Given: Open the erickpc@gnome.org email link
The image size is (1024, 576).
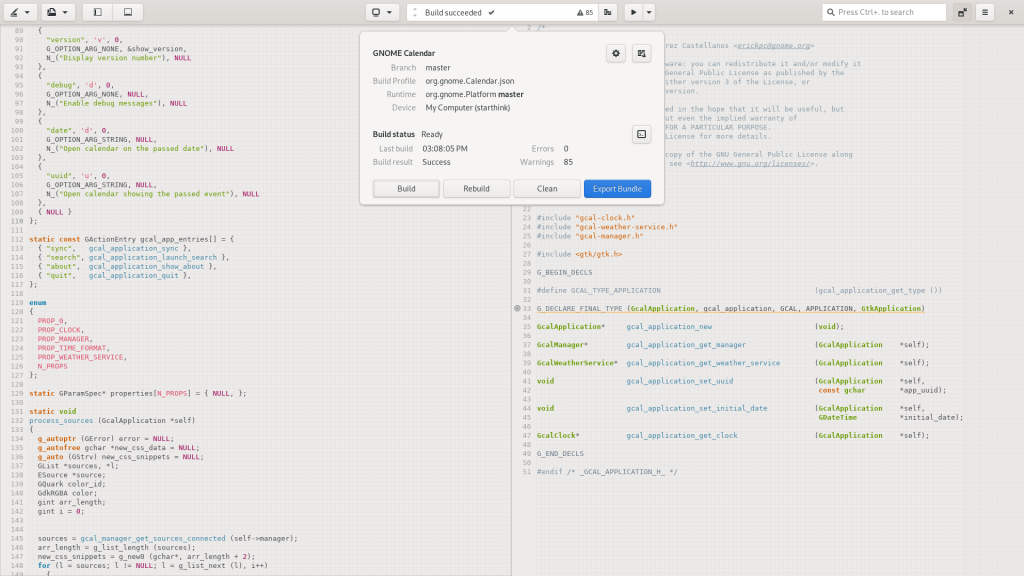Looking at the screenshot, I should [773, 46].
